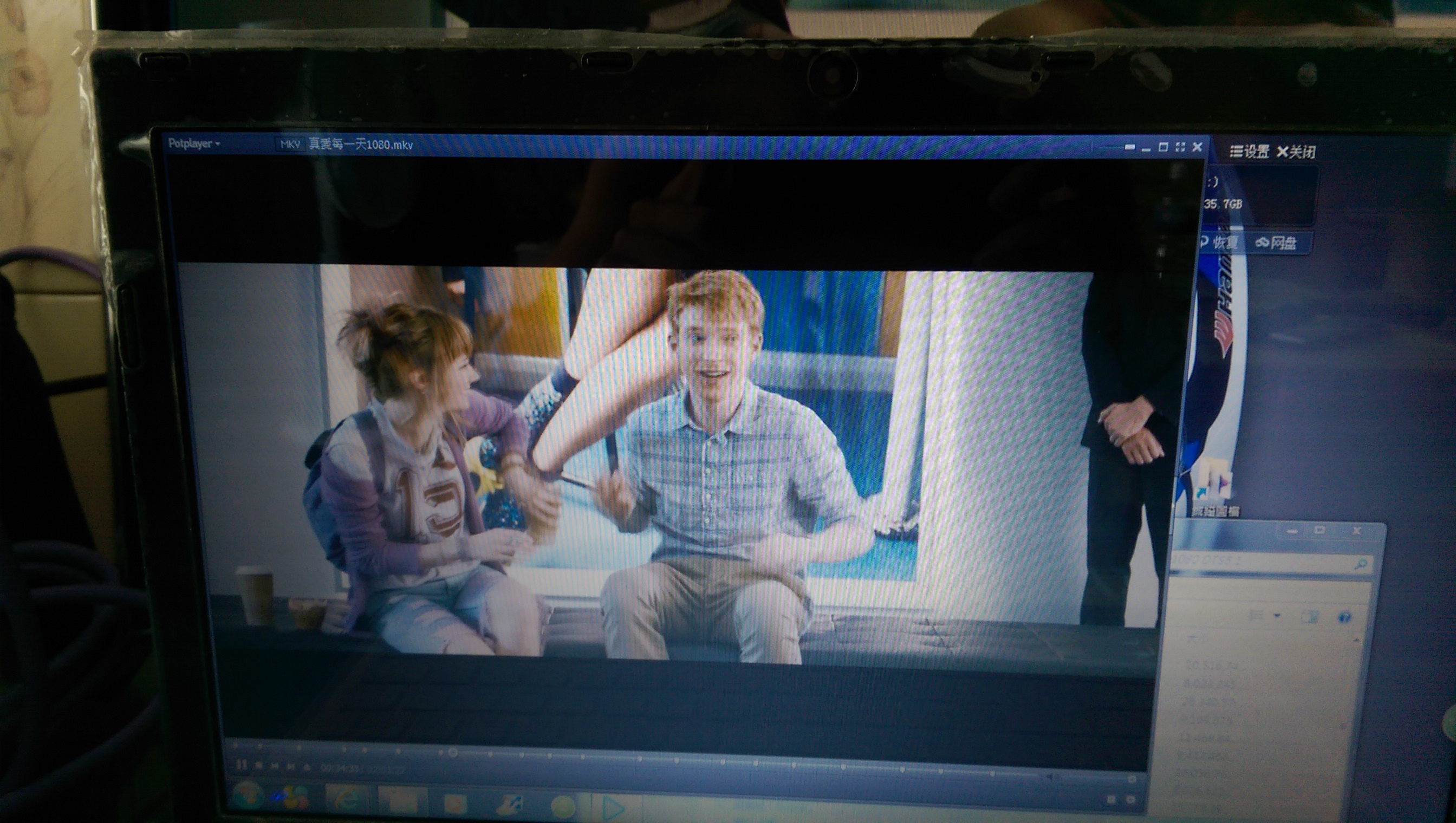Toggle PotPlayer playlist panel button
This screenshot has height=823, width=1456.
pyautogui.click(x=1111, y=800)
